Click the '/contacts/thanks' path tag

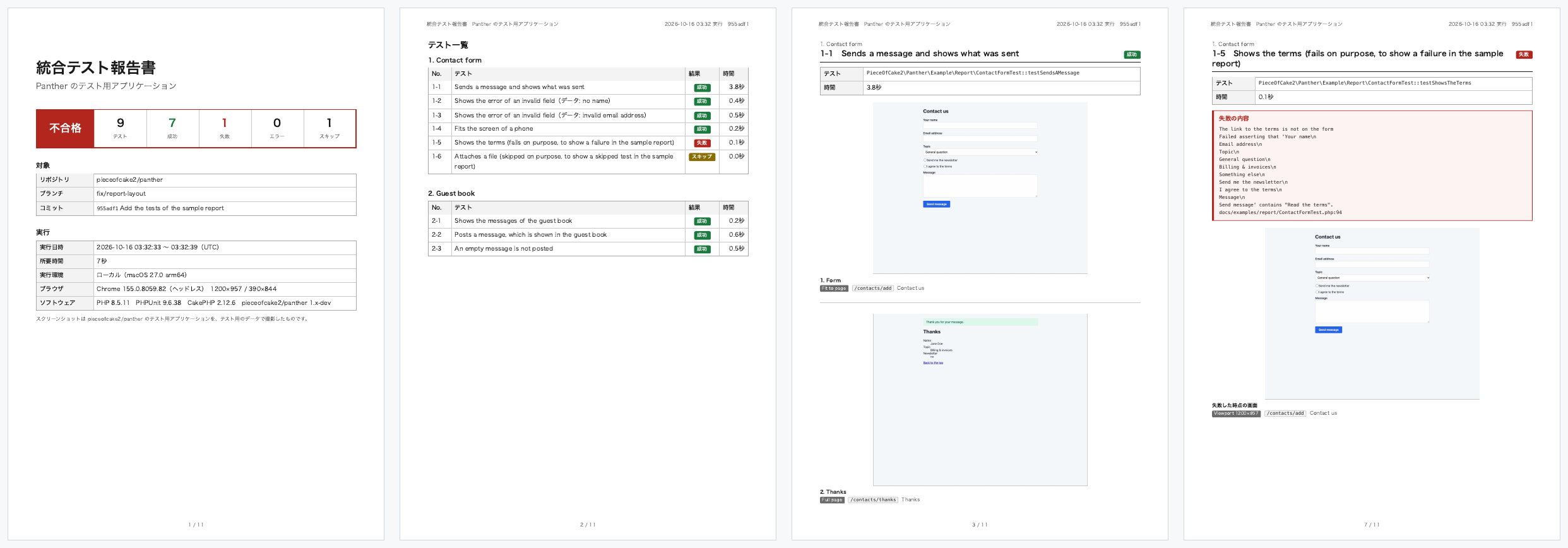(x=873, y=500)
